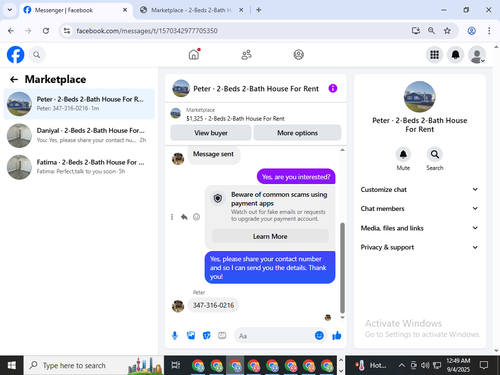Close the Marketplace browser tab
The image size is (500, 375).
(x=241, y=10)
